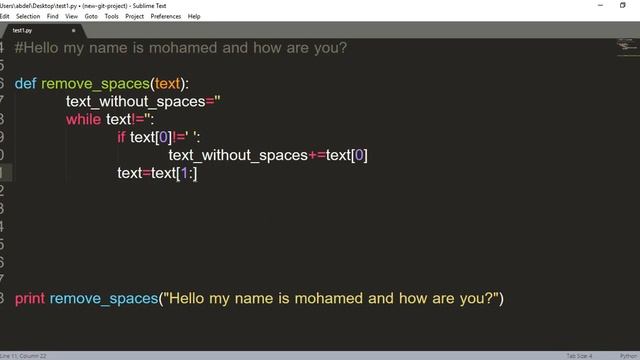Restore down the Sublime Text window
This screenshot has height=360, width=640.
click(622, 5)
